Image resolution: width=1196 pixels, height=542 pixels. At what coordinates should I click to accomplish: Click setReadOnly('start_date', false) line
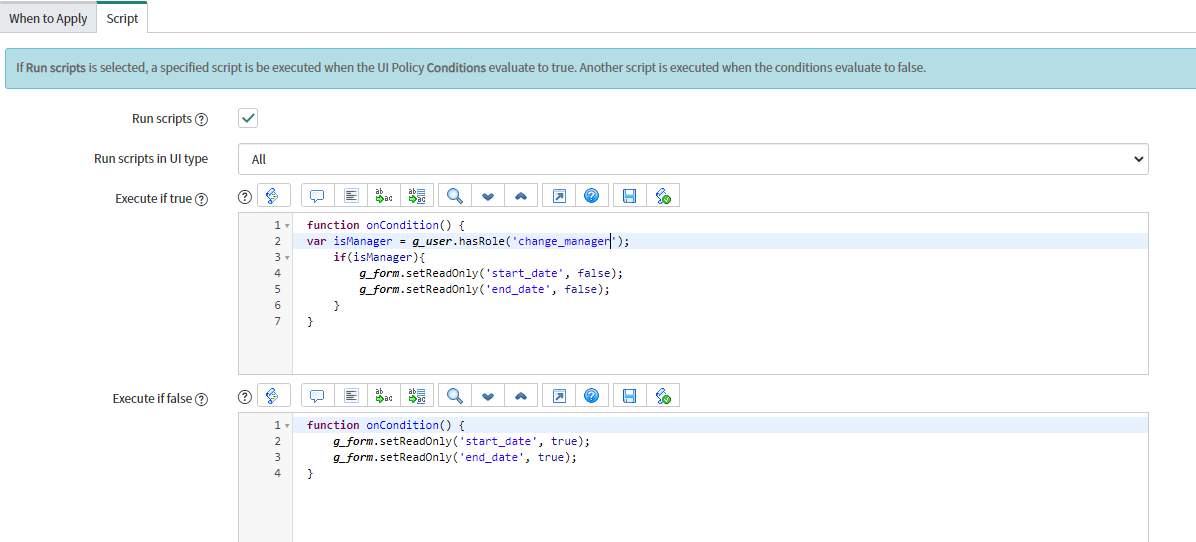click(491, 273)
